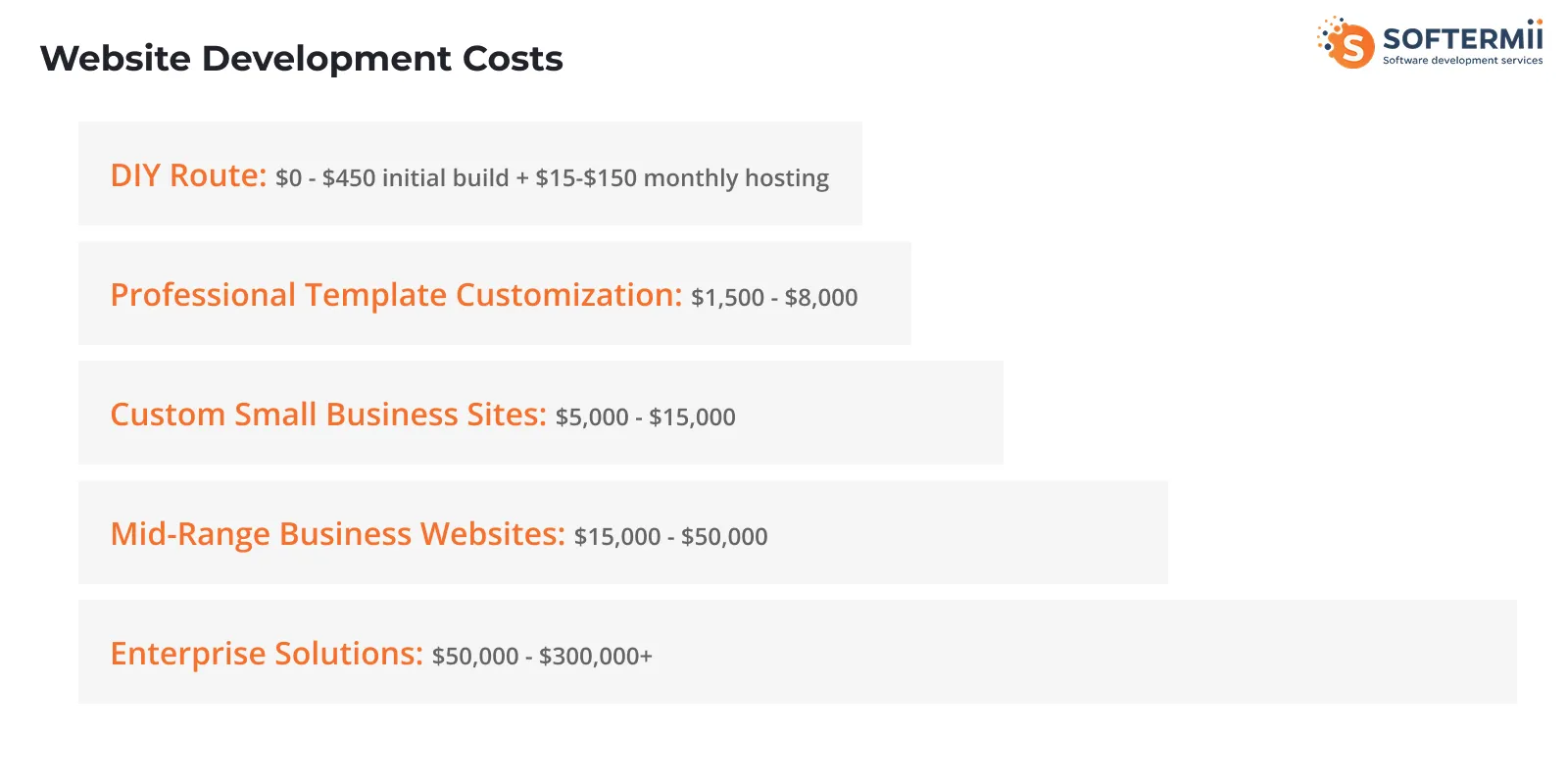Click the word Costs in the heading

tap(513, 59)
